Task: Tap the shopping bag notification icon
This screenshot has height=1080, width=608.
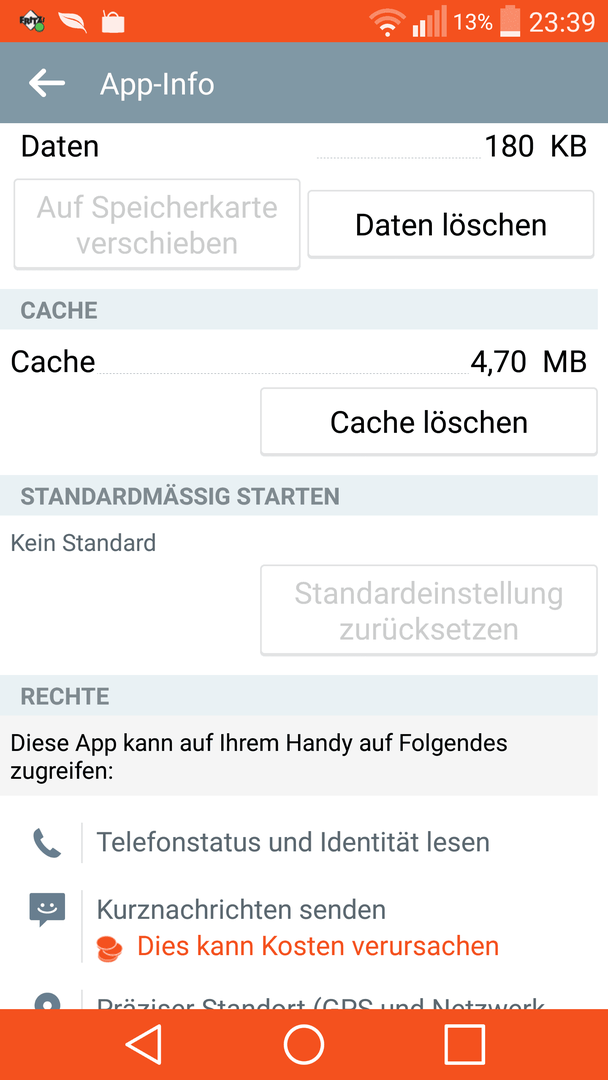Action: 114,21
